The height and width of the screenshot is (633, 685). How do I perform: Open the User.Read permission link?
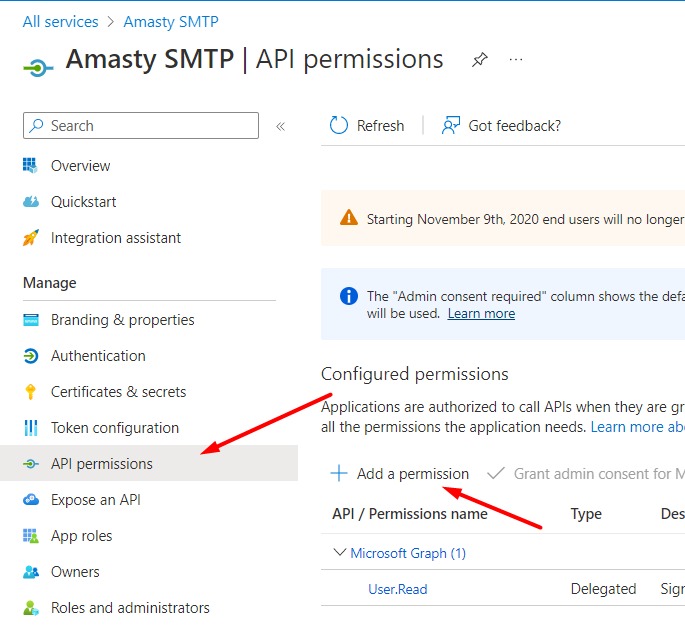coord(398,589)
